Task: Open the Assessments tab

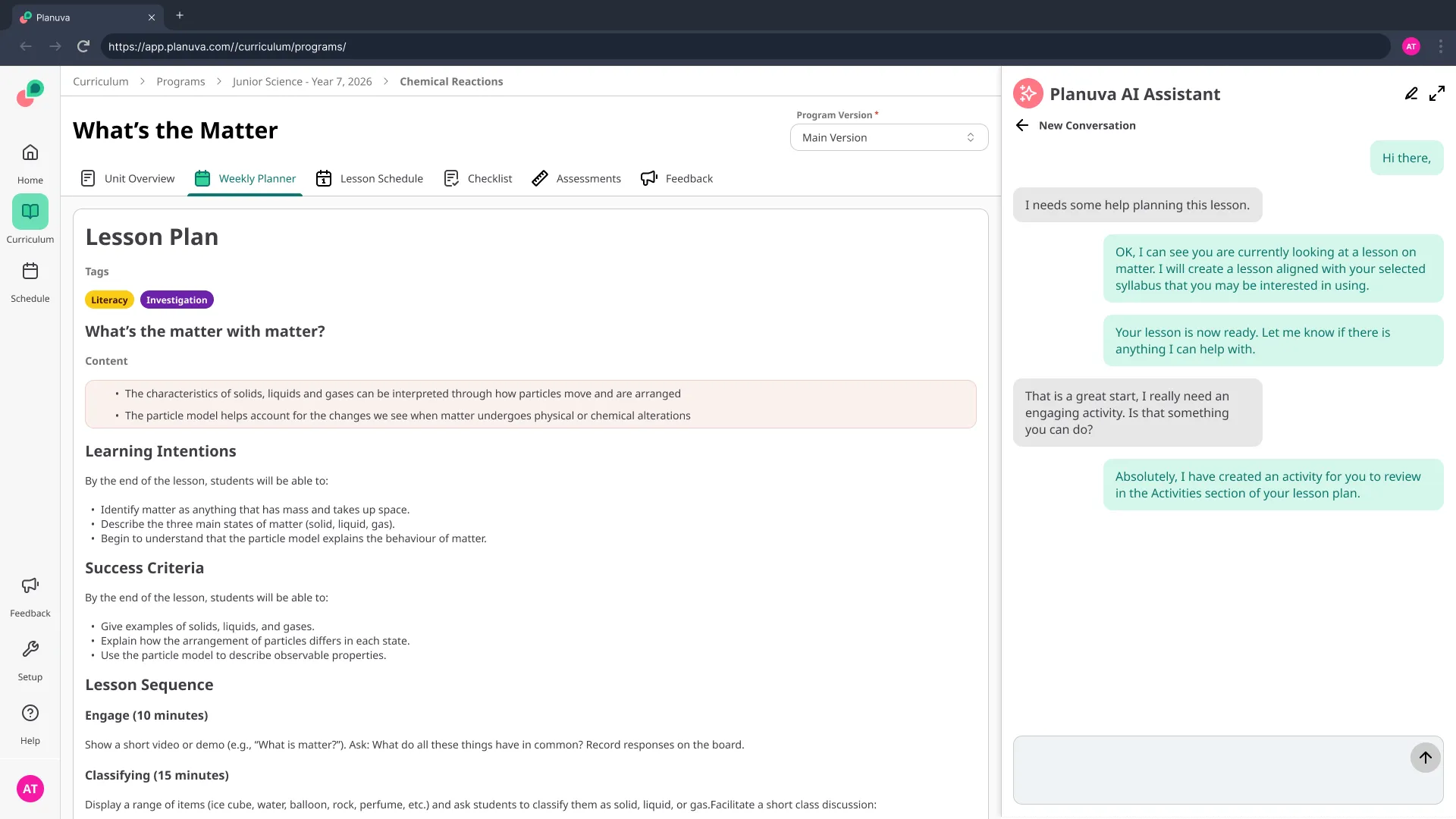Action: [x=576, y=179]
